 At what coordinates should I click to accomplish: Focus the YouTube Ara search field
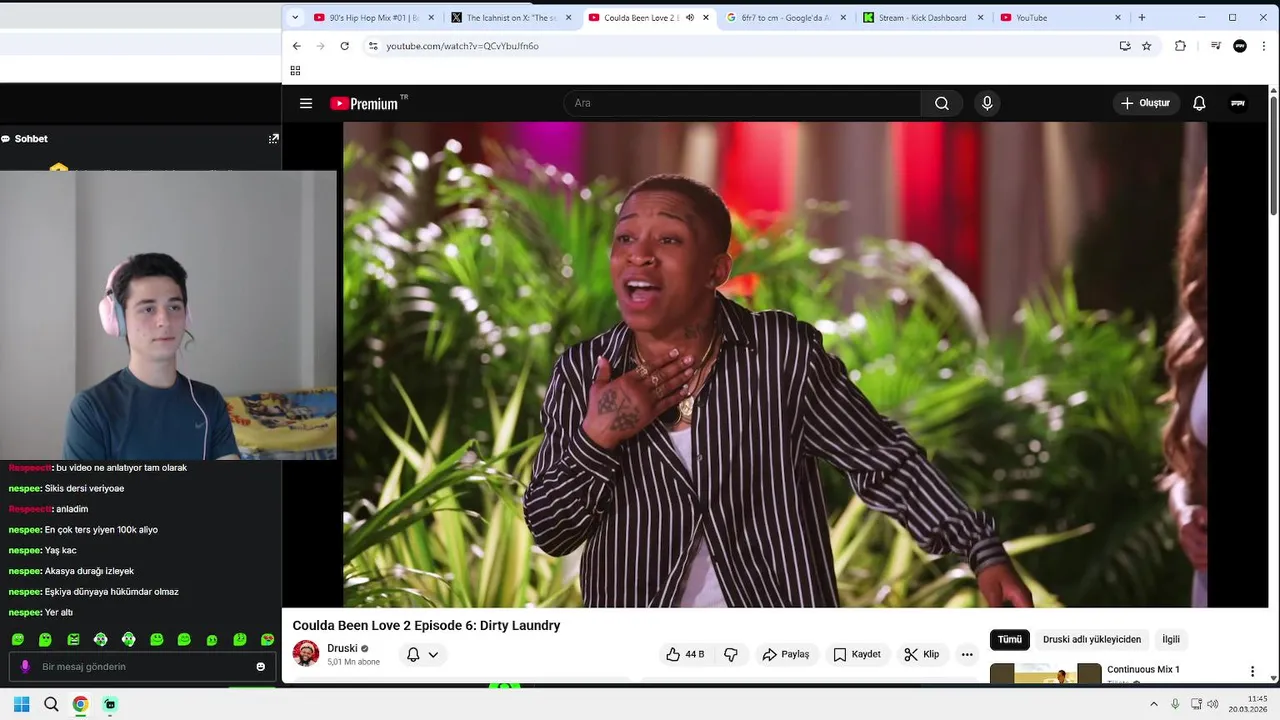[x=743, y=103]
